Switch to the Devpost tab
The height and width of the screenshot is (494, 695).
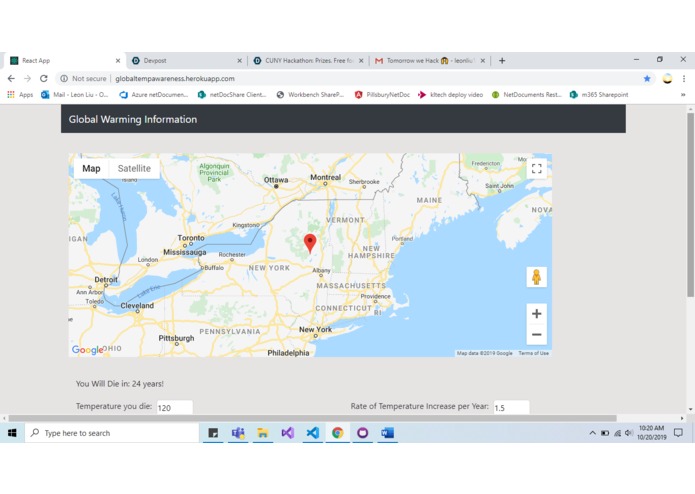click(x=186, y=61)
